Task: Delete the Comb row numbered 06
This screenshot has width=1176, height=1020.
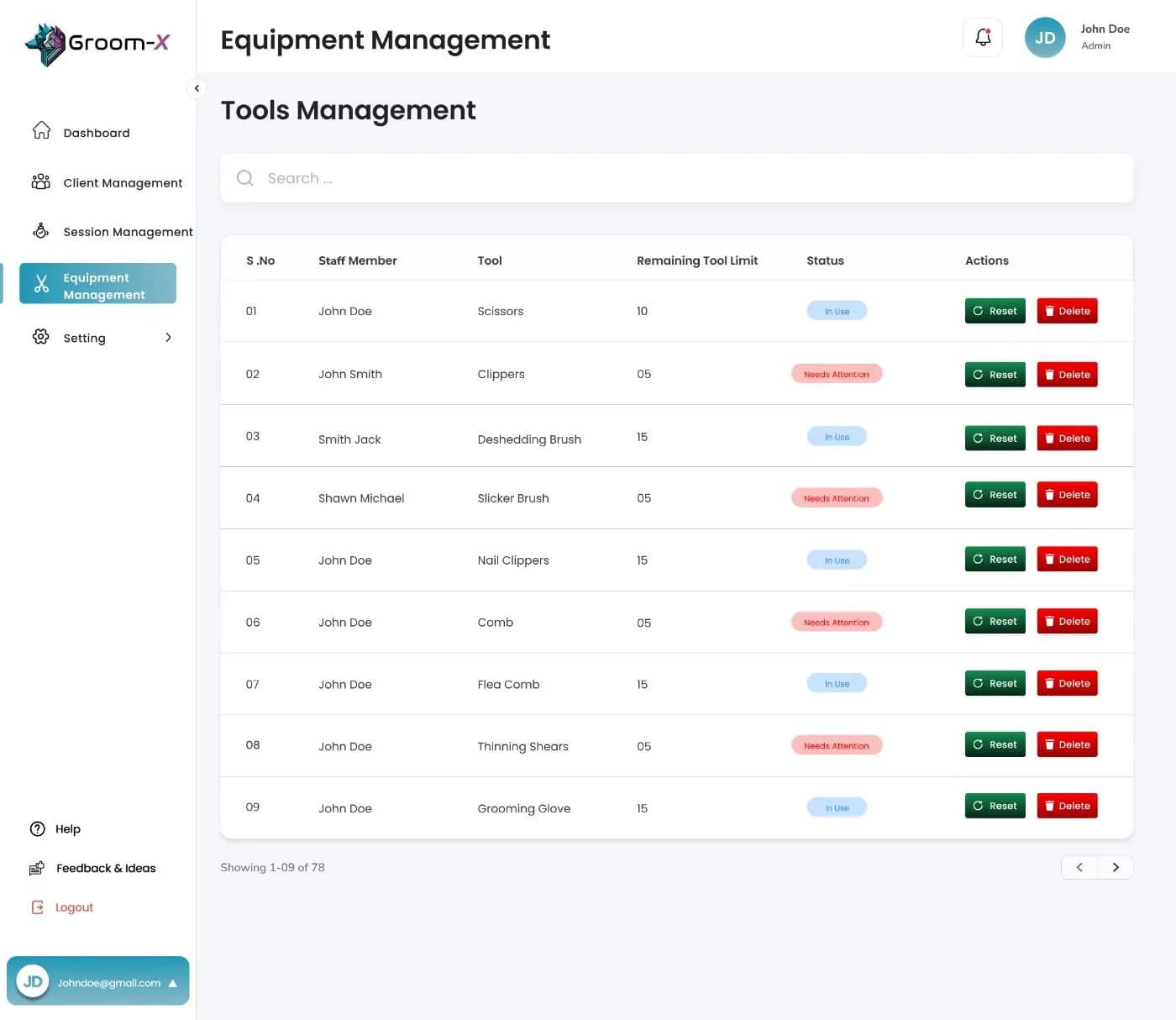Action: [1067, 621]
